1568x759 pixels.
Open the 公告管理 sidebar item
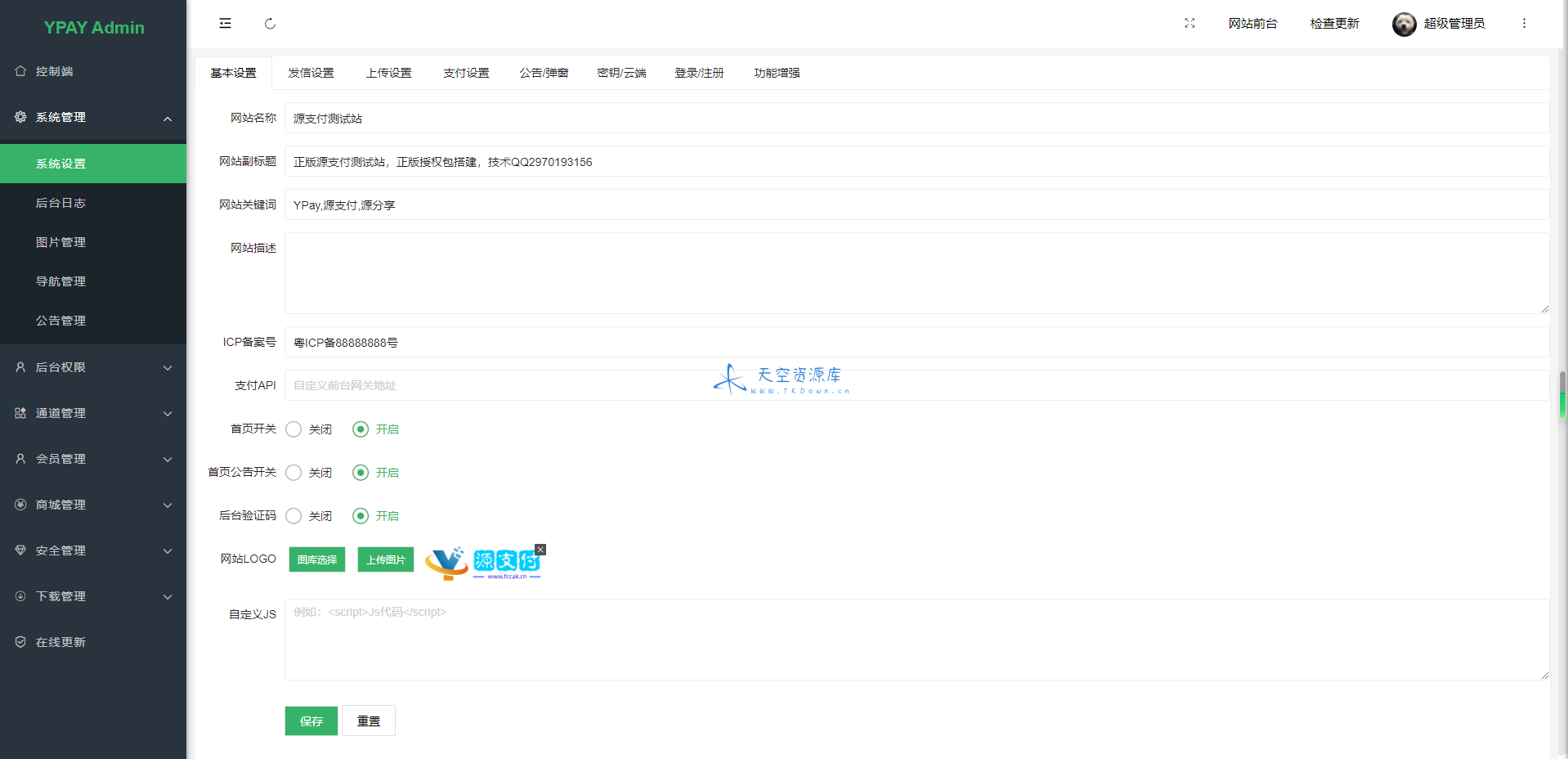pos(93,321)
